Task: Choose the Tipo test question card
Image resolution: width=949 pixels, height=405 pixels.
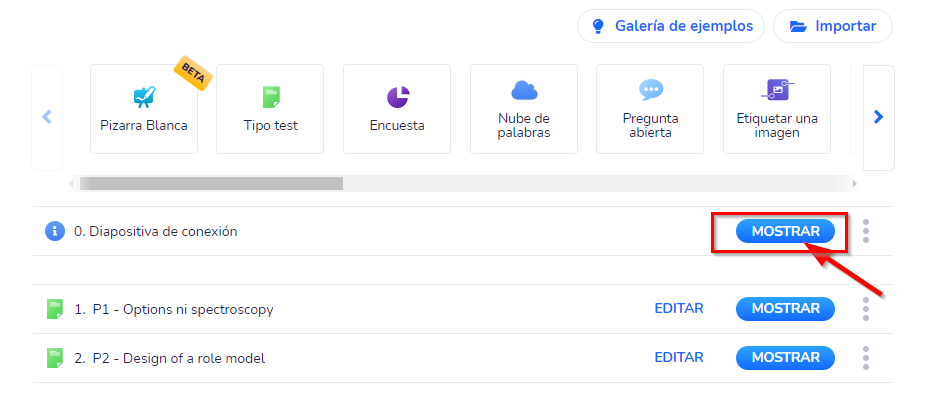Action: tap(270, 109)
